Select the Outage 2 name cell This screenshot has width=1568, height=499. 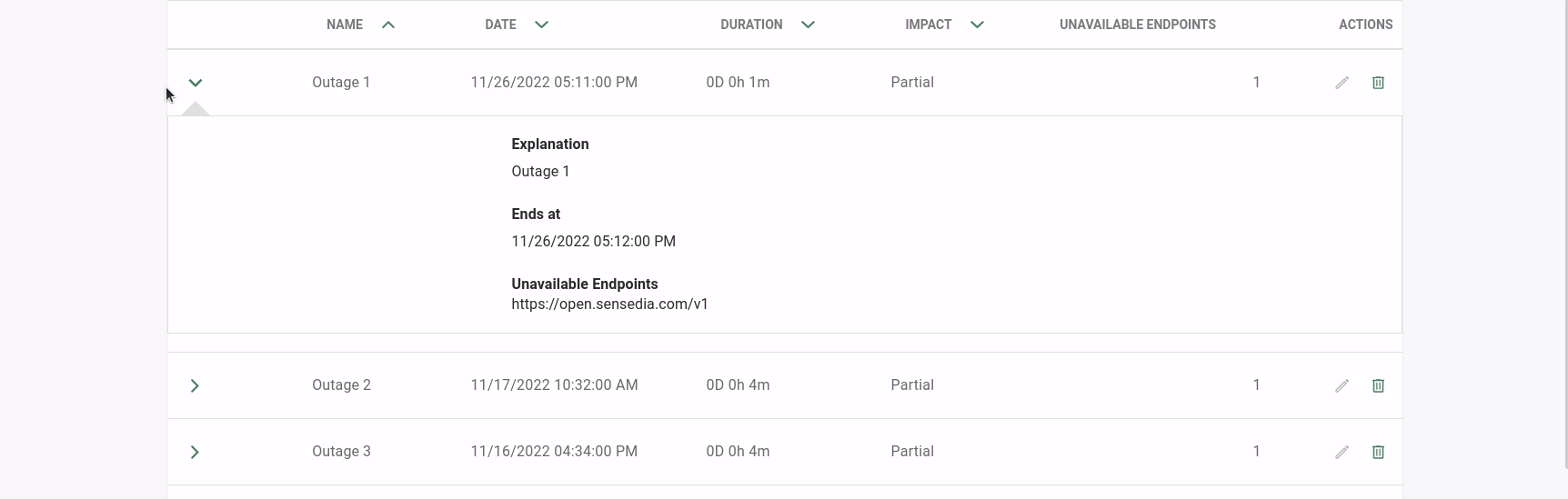point(341,385)
